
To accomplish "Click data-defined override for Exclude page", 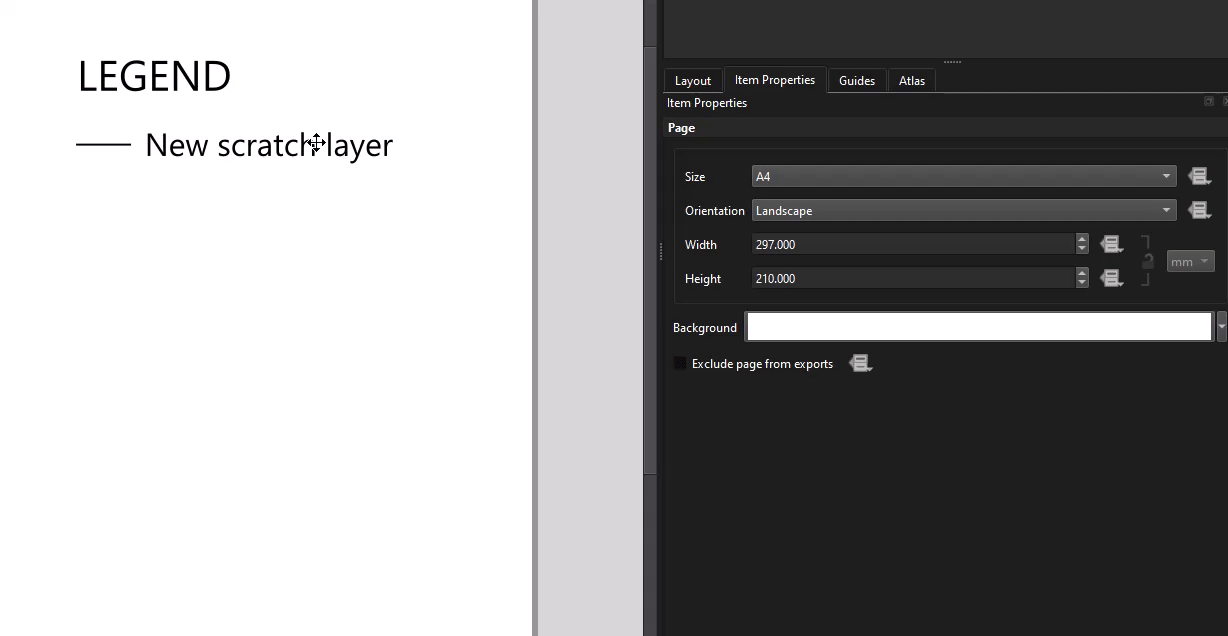I will 860,364.
